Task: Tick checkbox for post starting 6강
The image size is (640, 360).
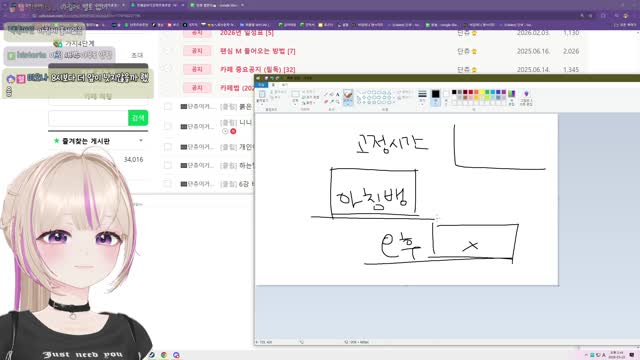Action: click(x=168, y=183)
